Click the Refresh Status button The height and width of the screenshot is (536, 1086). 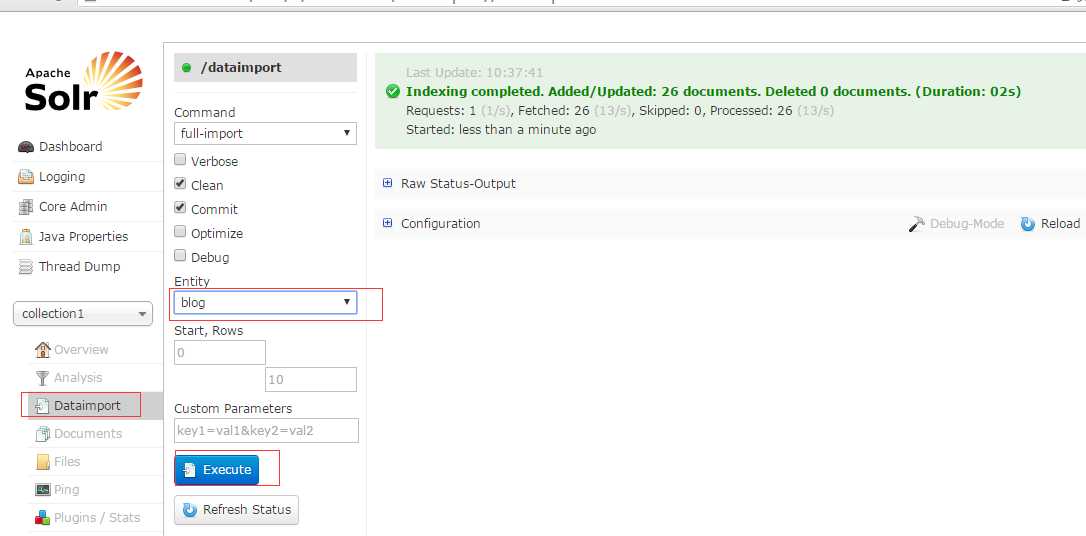pos(236,510)
